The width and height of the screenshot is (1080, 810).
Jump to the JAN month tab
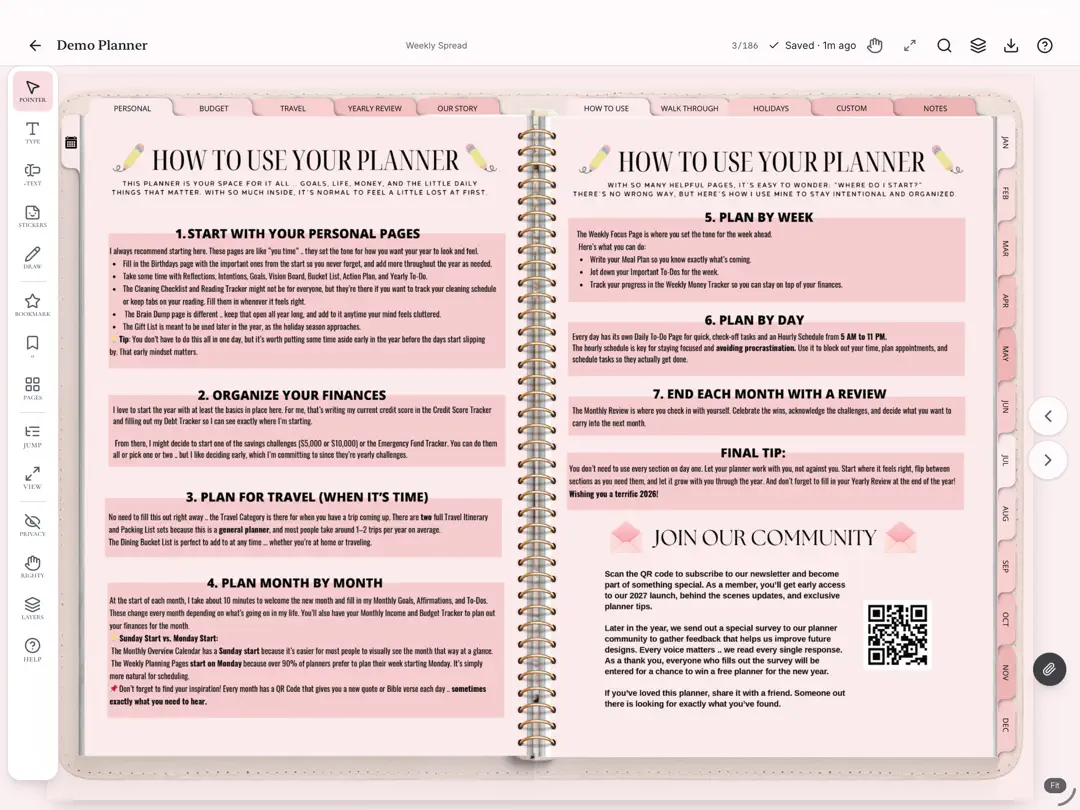tap(1006, 143)
